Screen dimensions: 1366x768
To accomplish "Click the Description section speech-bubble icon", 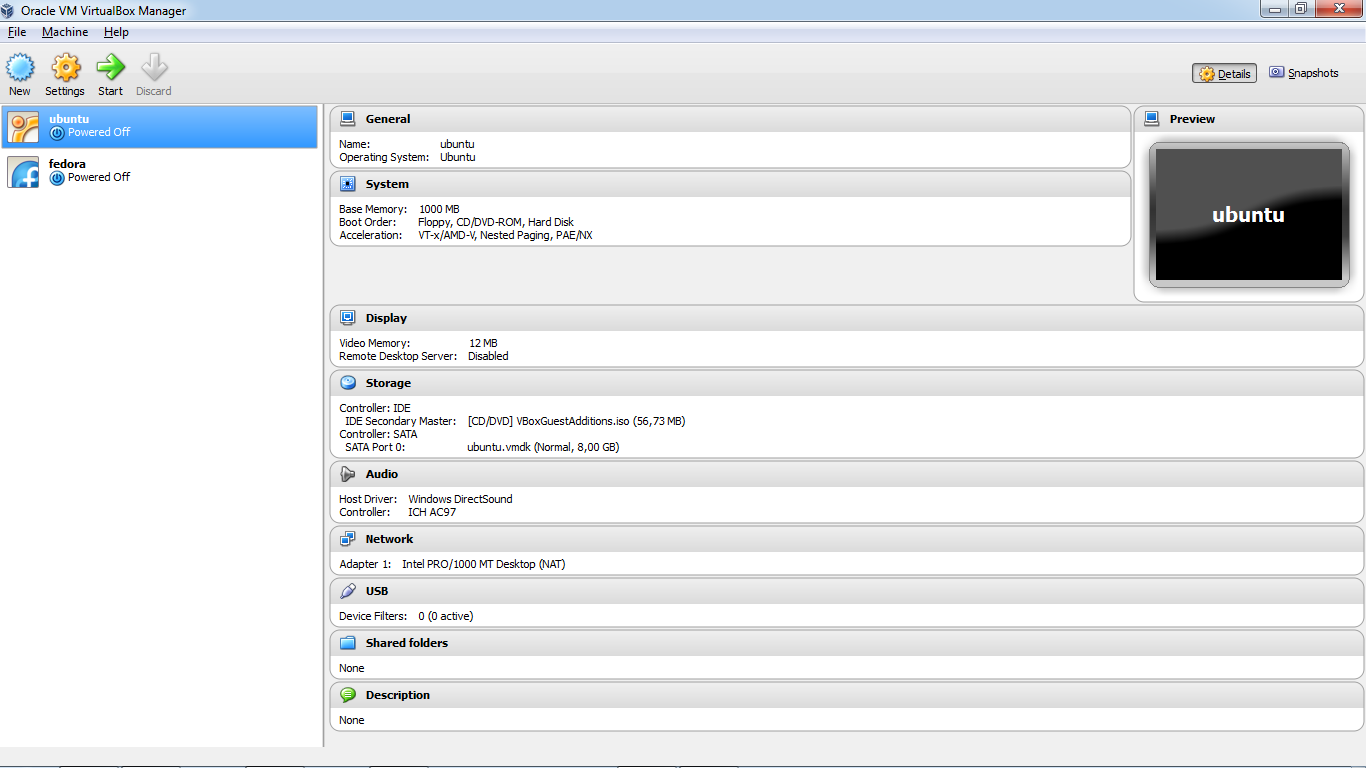I will [348, 695].
